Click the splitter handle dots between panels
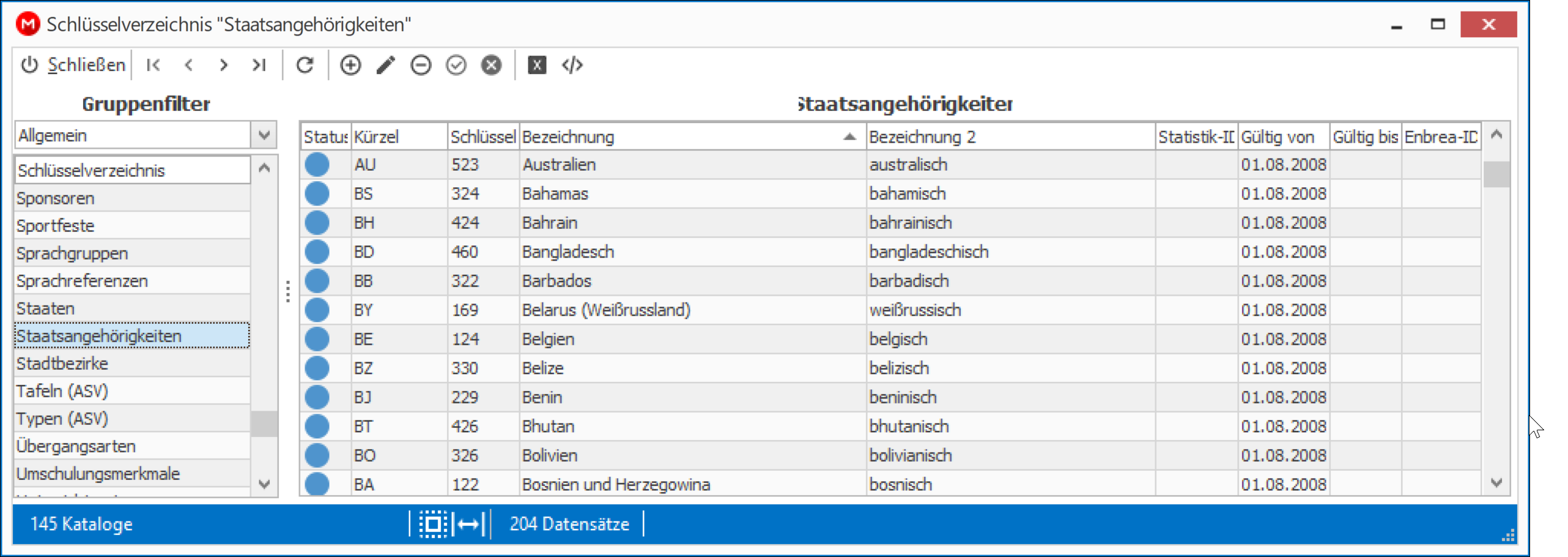 288,291
